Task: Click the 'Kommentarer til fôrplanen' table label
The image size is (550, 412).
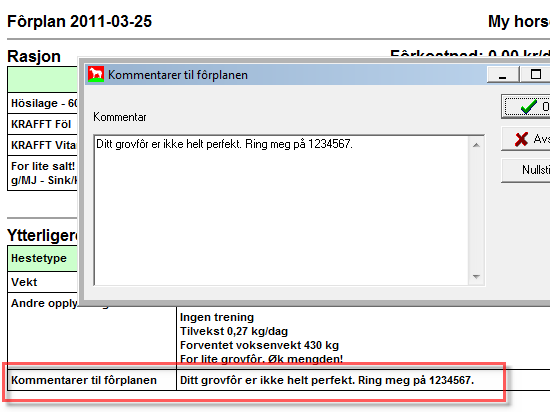Action: [84, 380]
